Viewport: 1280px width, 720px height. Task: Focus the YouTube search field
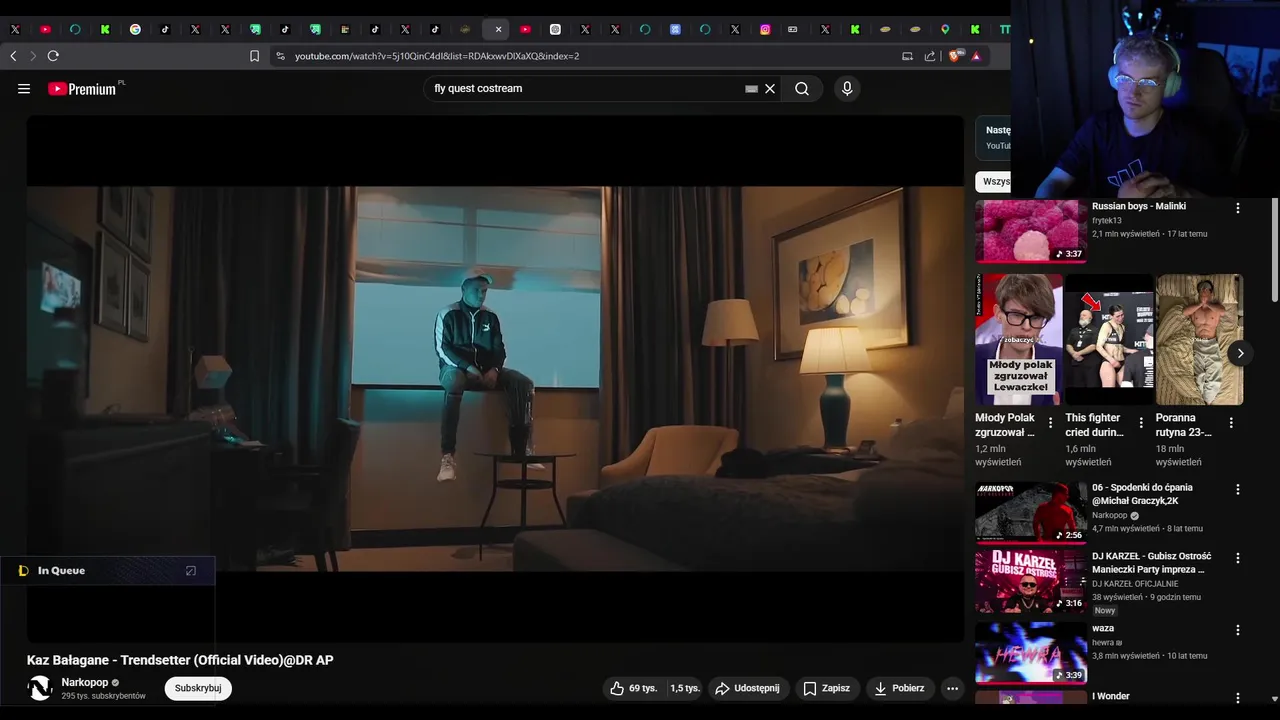(x=585, y=89)
